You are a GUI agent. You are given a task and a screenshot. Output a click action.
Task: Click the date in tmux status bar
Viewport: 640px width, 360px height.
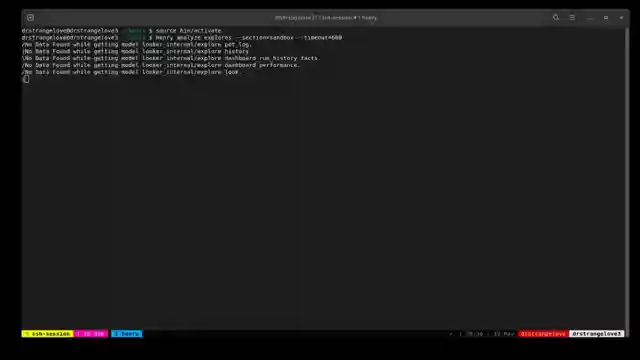pyautogui.click(x=504, y=334)
